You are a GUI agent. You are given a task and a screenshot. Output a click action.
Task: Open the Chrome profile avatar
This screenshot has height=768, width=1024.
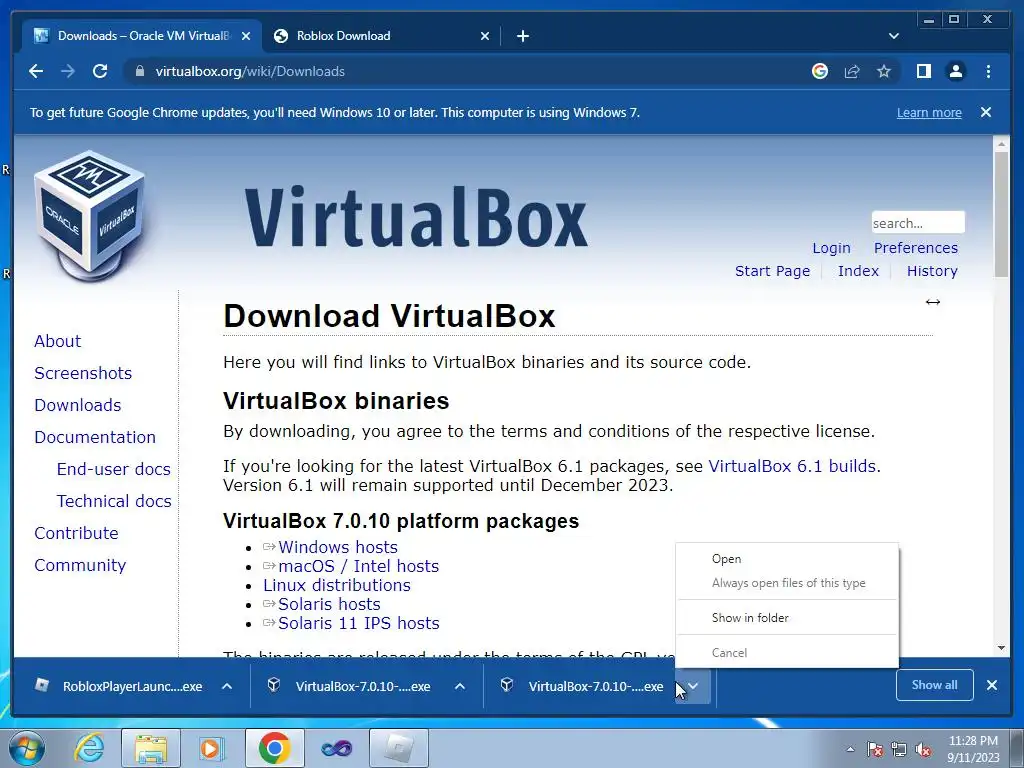(x=955, y=71)
